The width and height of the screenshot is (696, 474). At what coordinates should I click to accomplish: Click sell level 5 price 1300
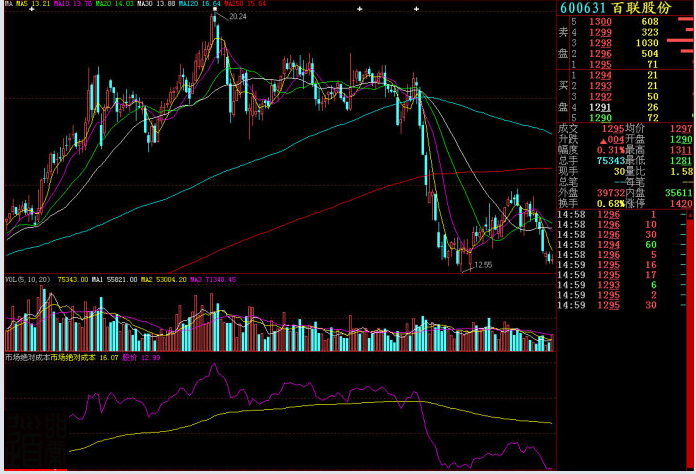coord(600,21)
